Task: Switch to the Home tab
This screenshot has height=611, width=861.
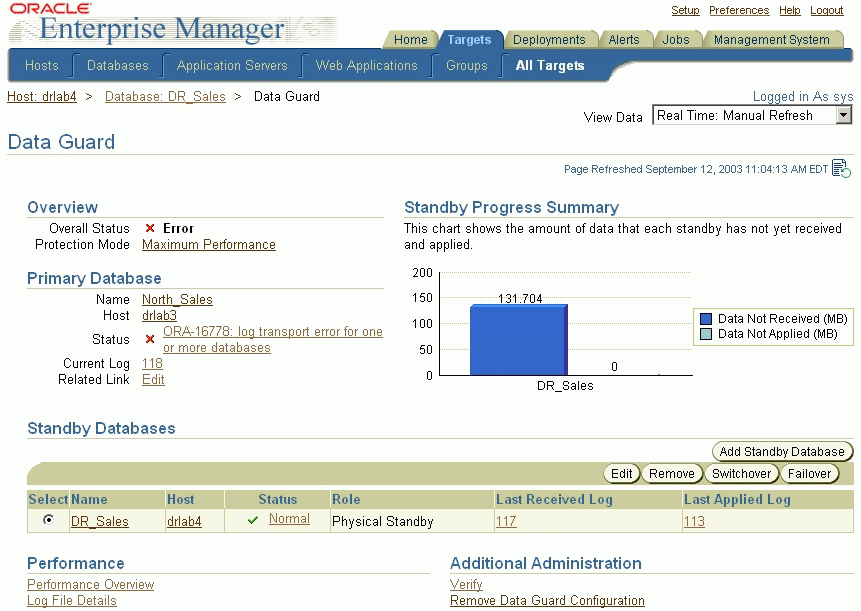Action: pyautogui.click(x=410, y=40)
